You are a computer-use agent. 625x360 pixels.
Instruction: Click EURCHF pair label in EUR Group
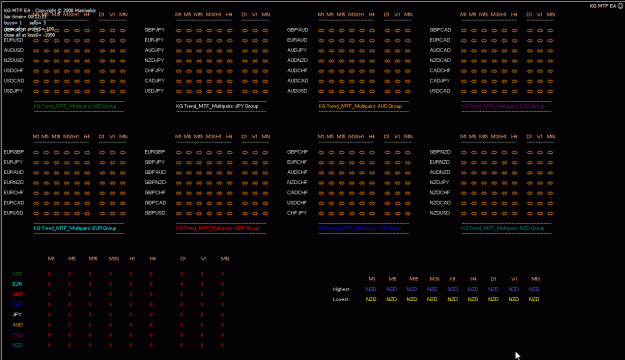pyautogui.click(x=14, y=193)
